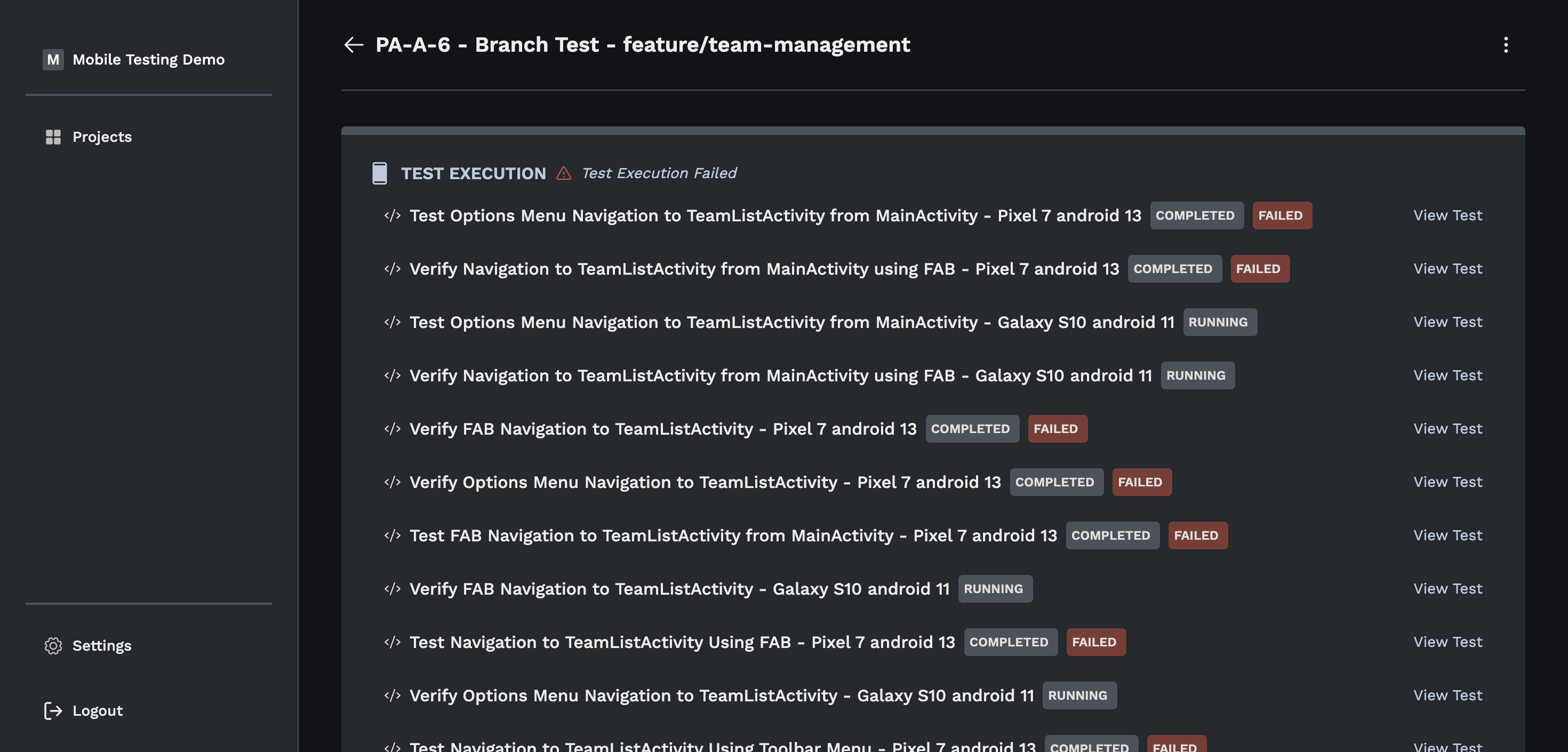The width and height of the screenshot is (1568, 752).
Task: Click the Settings gear icon
Action: [x=53, y=645]
